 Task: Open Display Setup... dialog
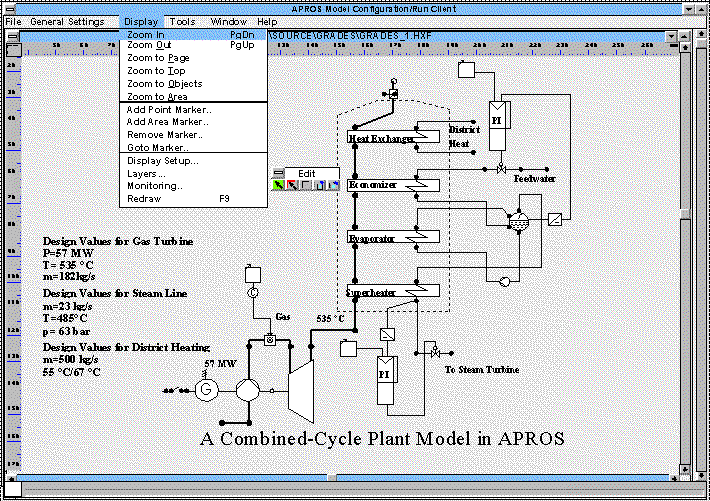[193, 161]
